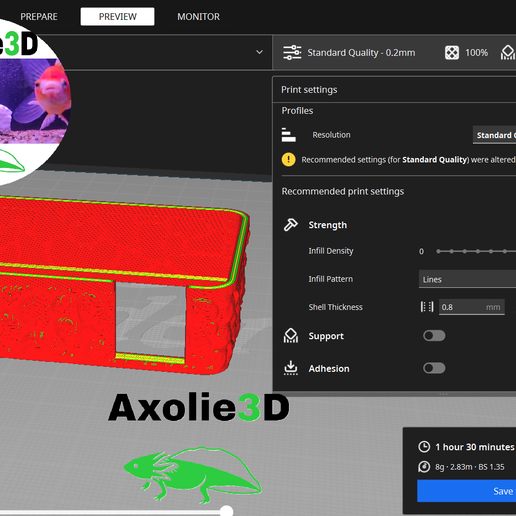The height and width of the screenshot is (516, 516).
Task: Open the Resolution profile dropdown
Action: 494,135
